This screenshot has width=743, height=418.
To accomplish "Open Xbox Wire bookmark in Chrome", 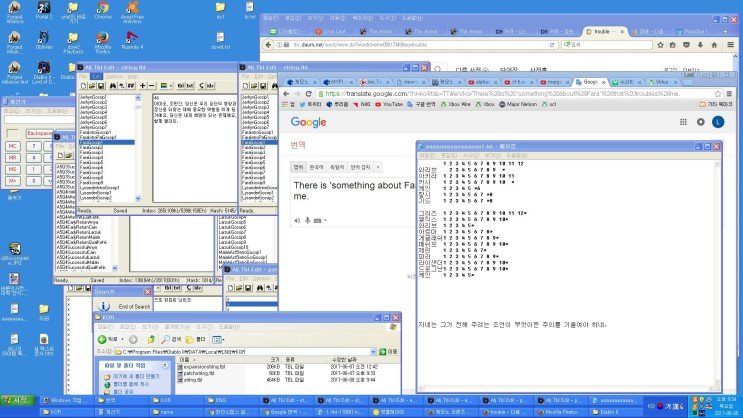I will (x=455, y=104).
